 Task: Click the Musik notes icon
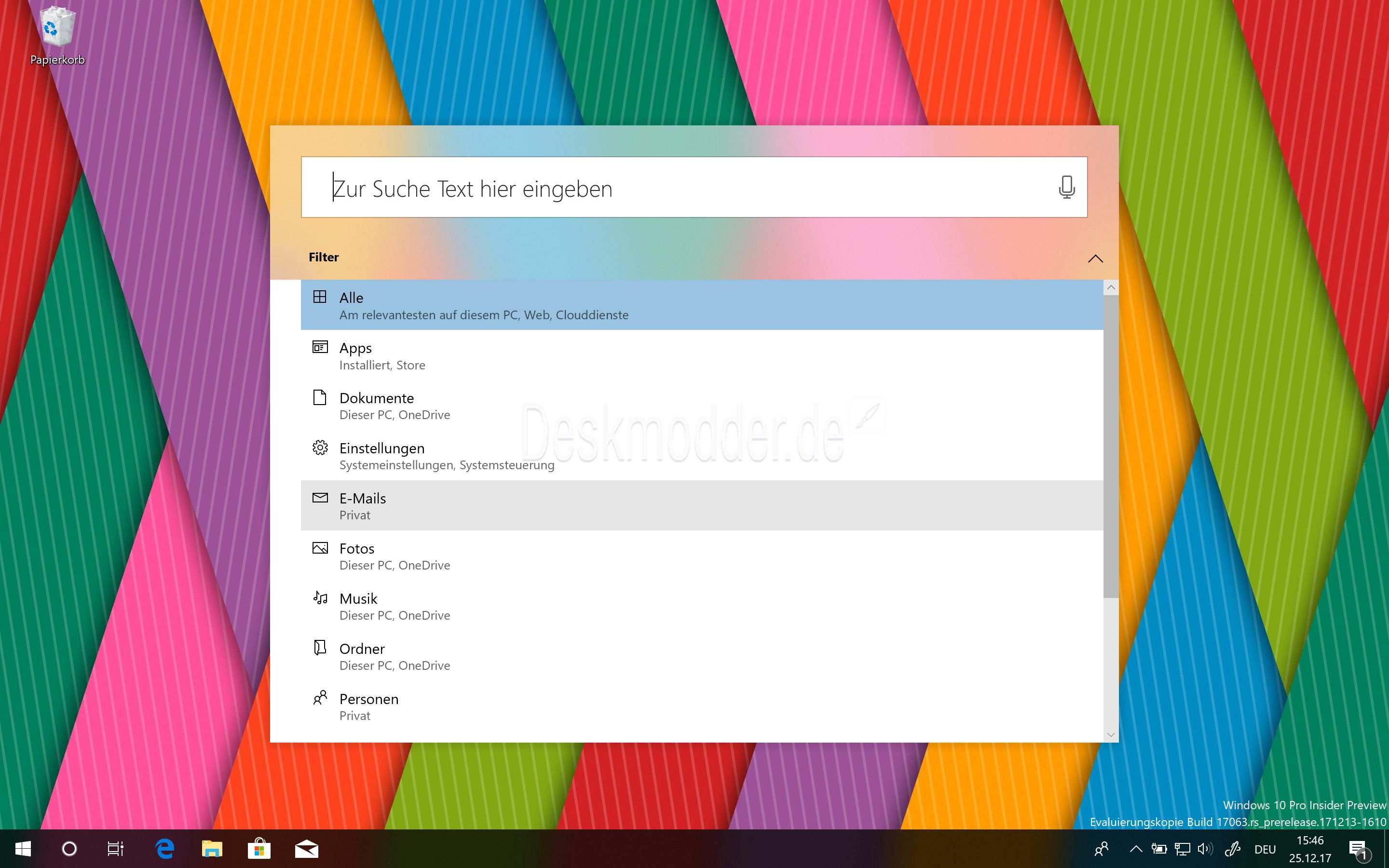pos(320,597)
